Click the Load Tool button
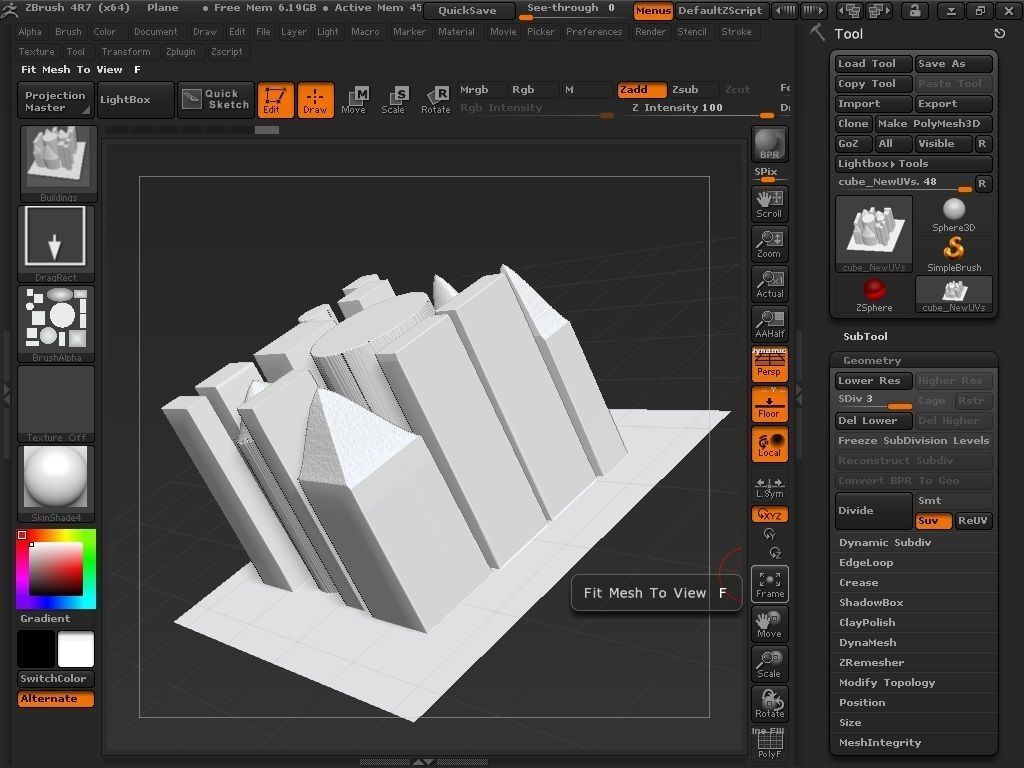 tap(873, 63)
